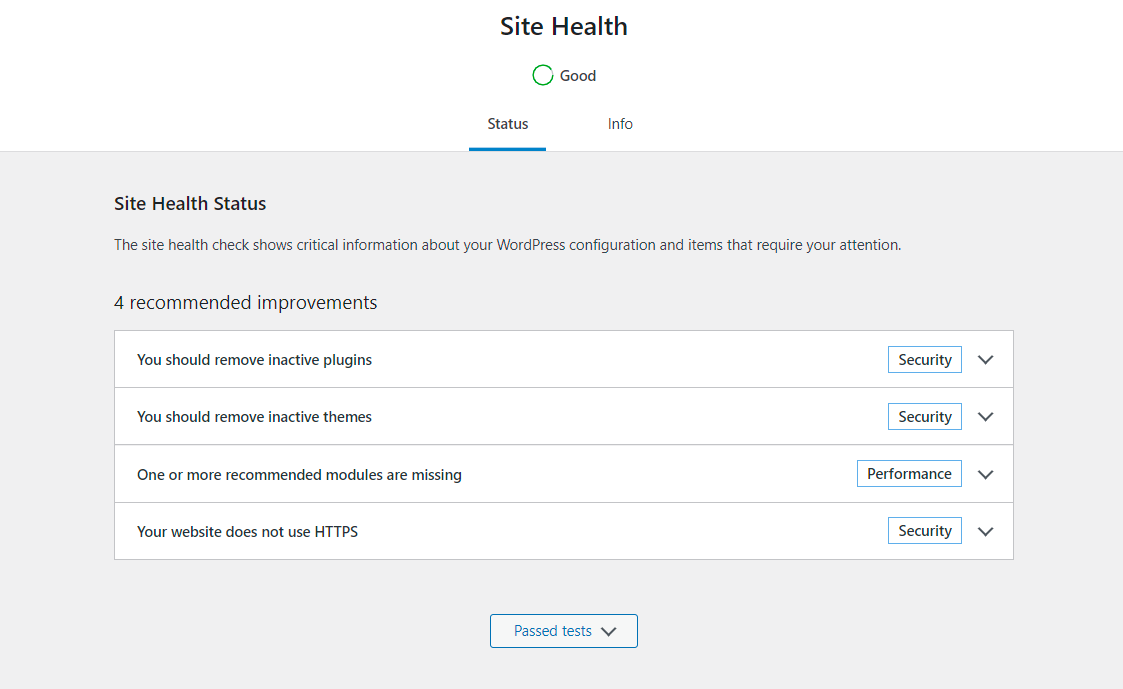Click the Security badge on inactive themes row
1123x689 pixels.
pos(924,417)
